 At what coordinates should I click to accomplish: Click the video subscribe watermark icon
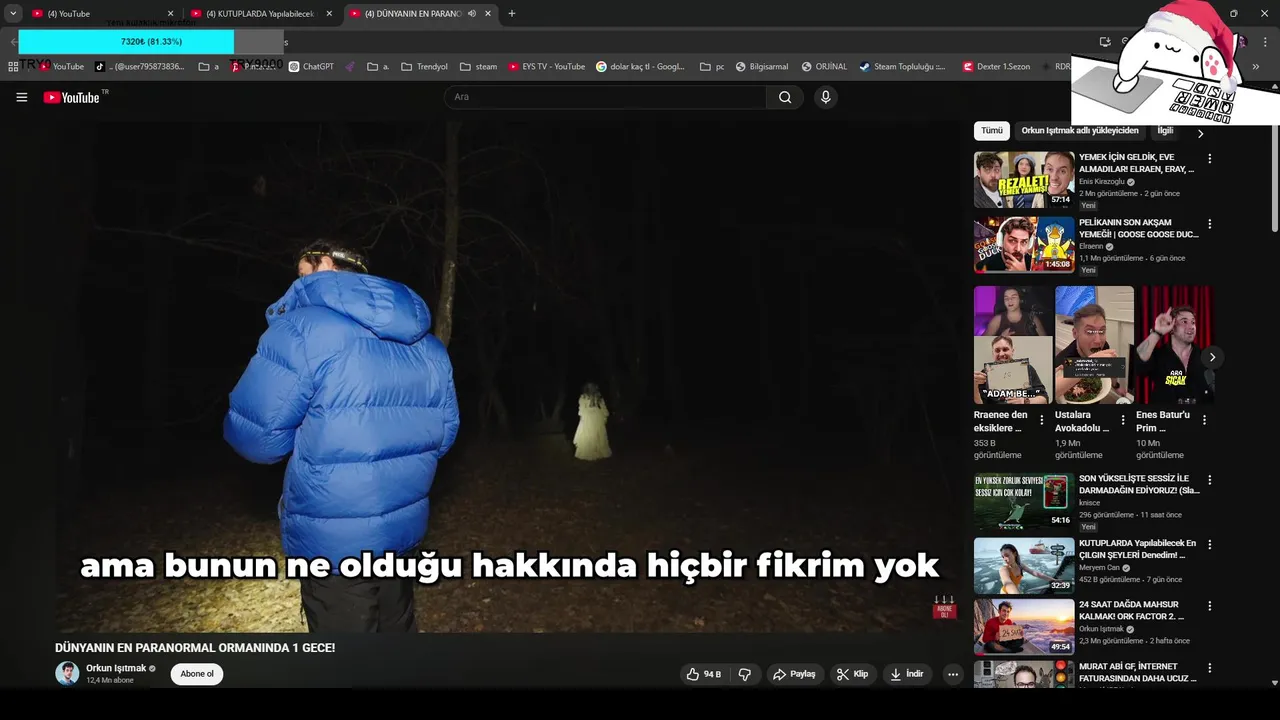(x=944, y=608)
